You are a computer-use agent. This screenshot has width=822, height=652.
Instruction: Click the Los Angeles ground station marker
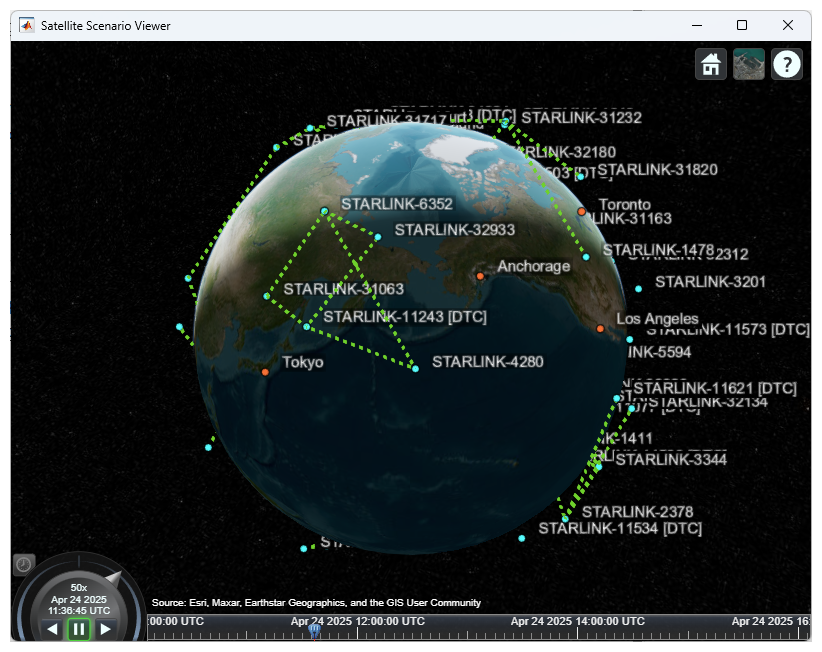(x=600, y=329)
